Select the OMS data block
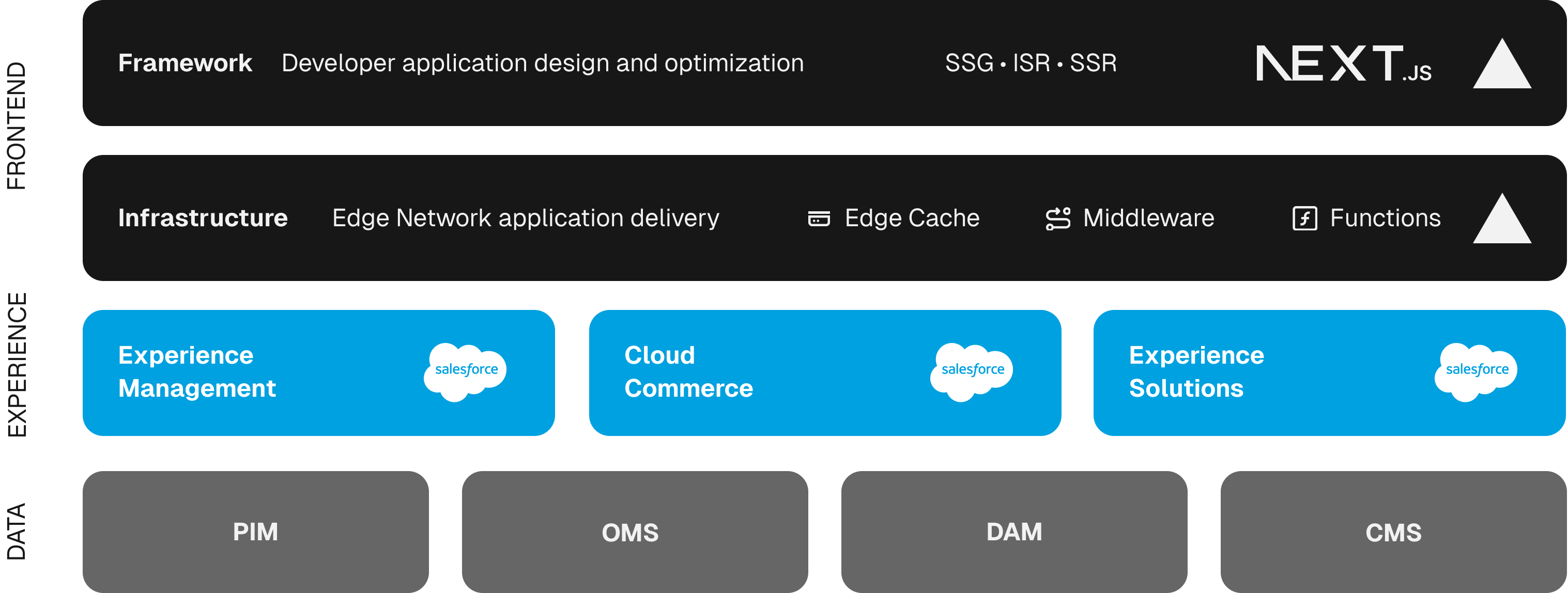 [x=634, y=532]
